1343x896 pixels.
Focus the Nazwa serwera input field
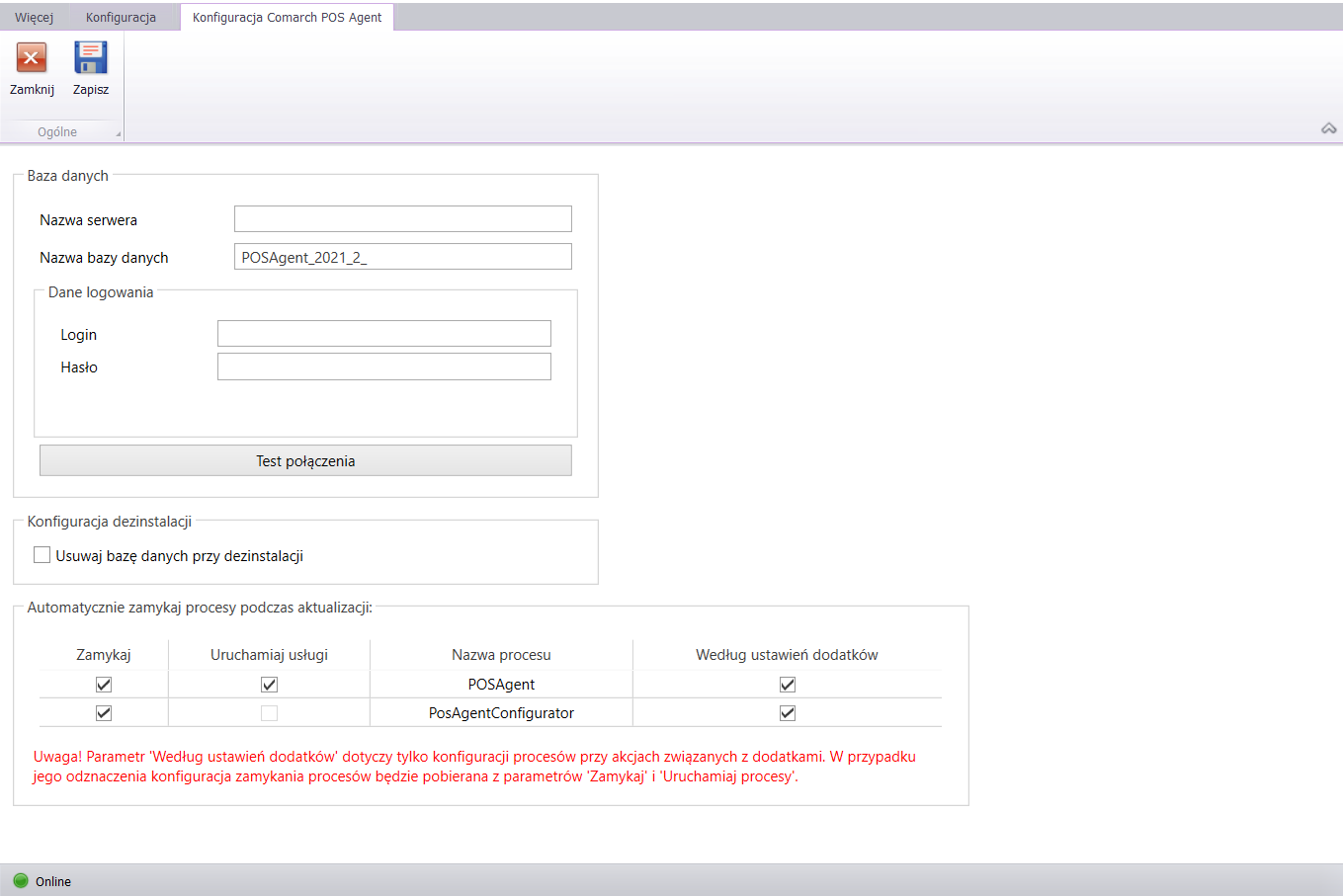403,219
